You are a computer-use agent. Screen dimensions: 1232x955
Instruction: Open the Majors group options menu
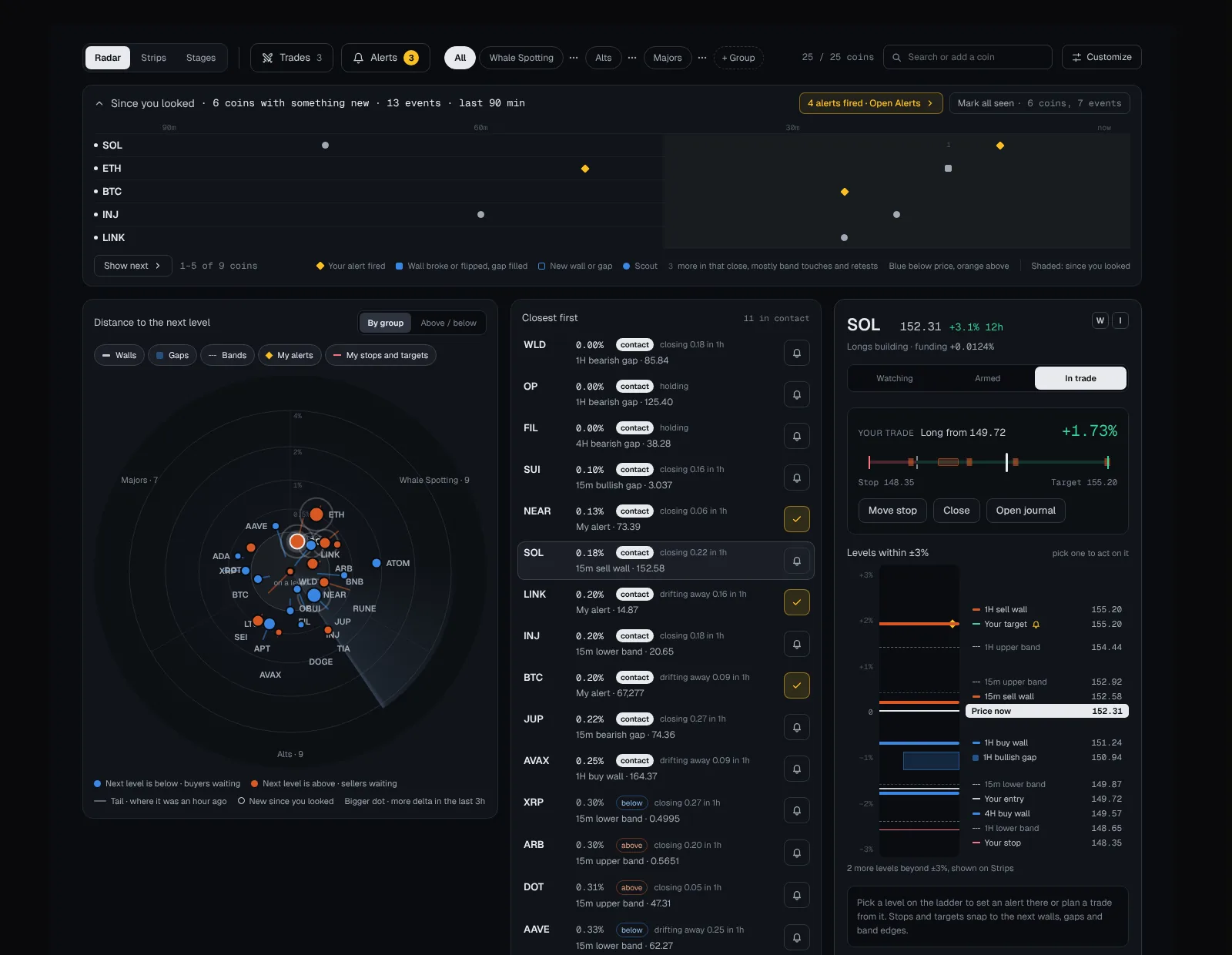click(702, 58)
